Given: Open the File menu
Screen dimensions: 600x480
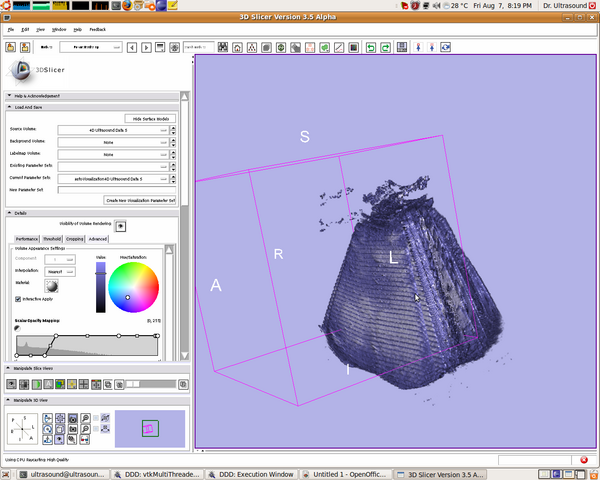Looking at the screenshot, I should 11,29.
